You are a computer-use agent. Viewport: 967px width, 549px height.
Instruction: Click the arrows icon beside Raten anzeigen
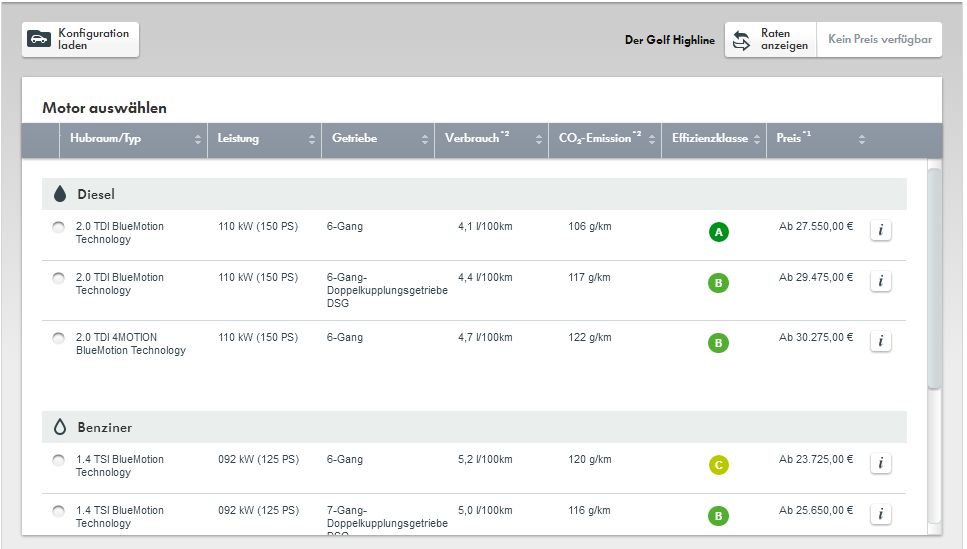click(741, 40)
